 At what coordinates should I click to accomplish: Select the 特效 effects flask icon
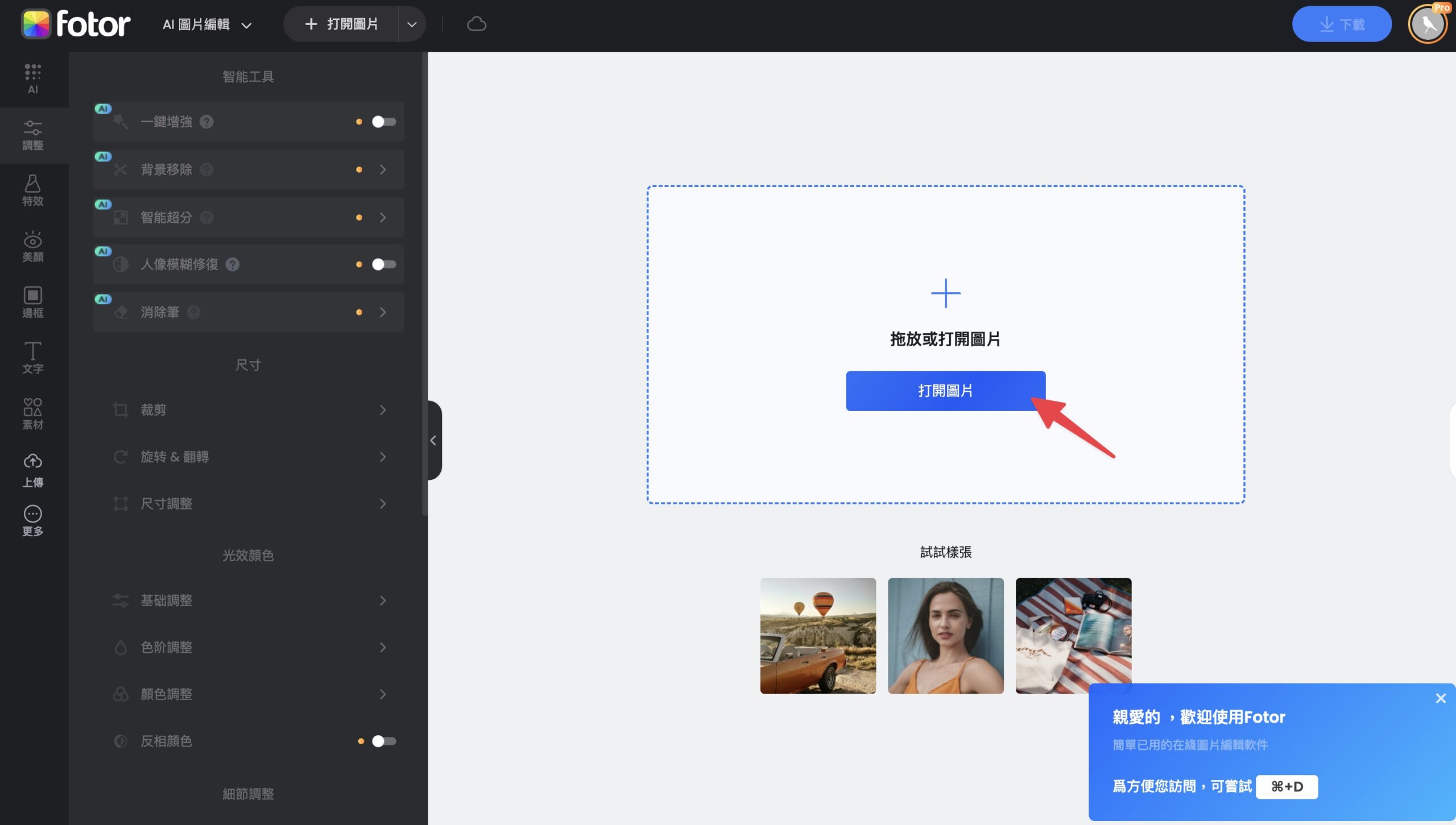click(32, 190)
